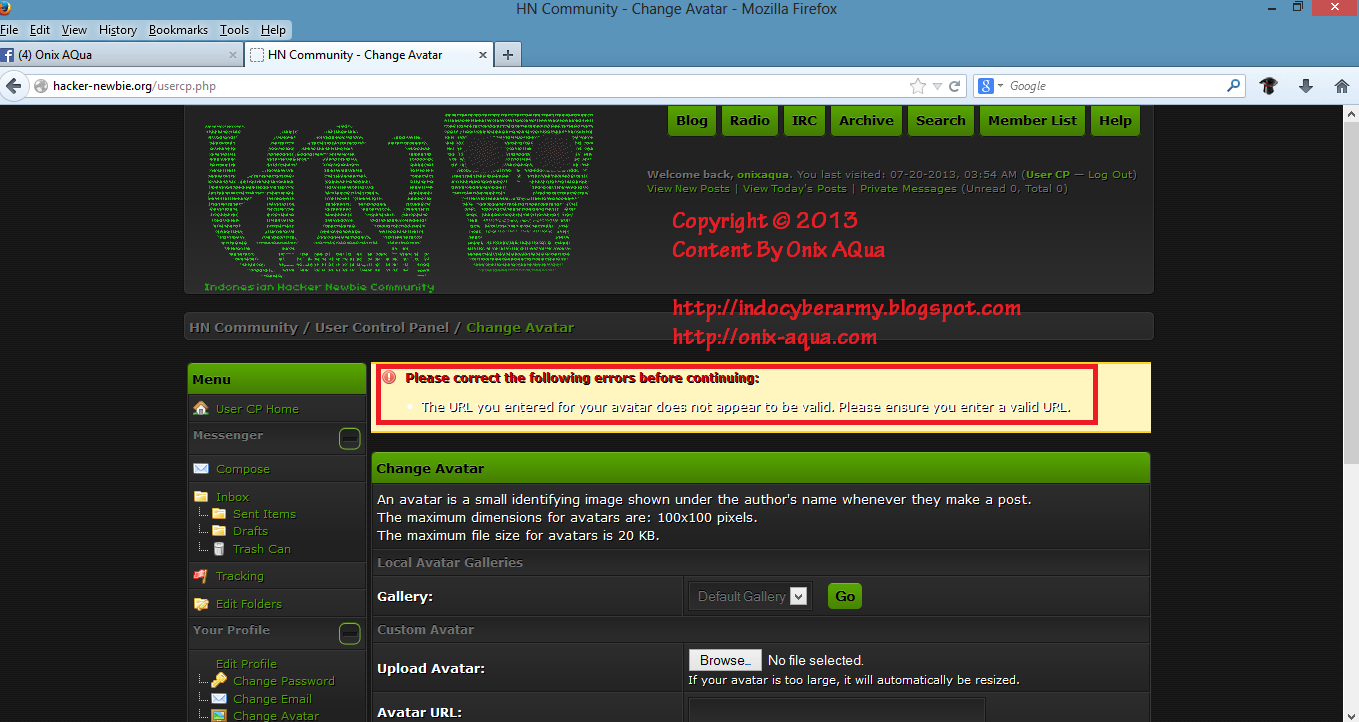Click the Archive navigation button
Screen dimensions: 1359x722
point(866,120)
